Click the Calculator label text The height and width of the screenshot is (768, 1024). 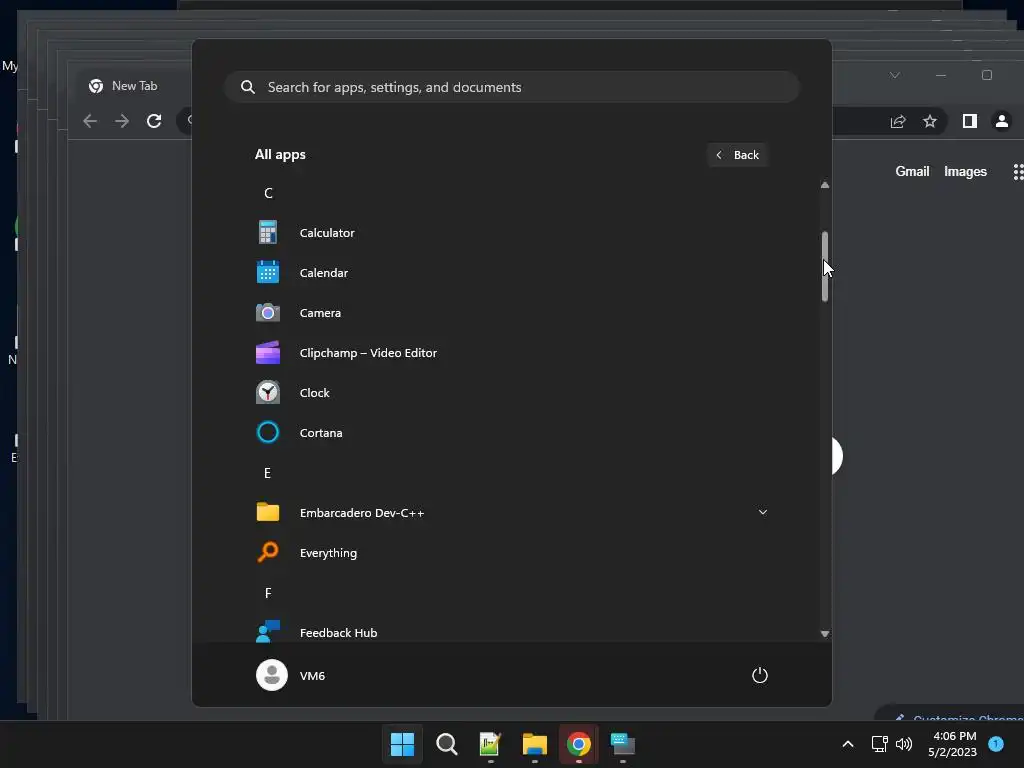click(x=327, y=232)
